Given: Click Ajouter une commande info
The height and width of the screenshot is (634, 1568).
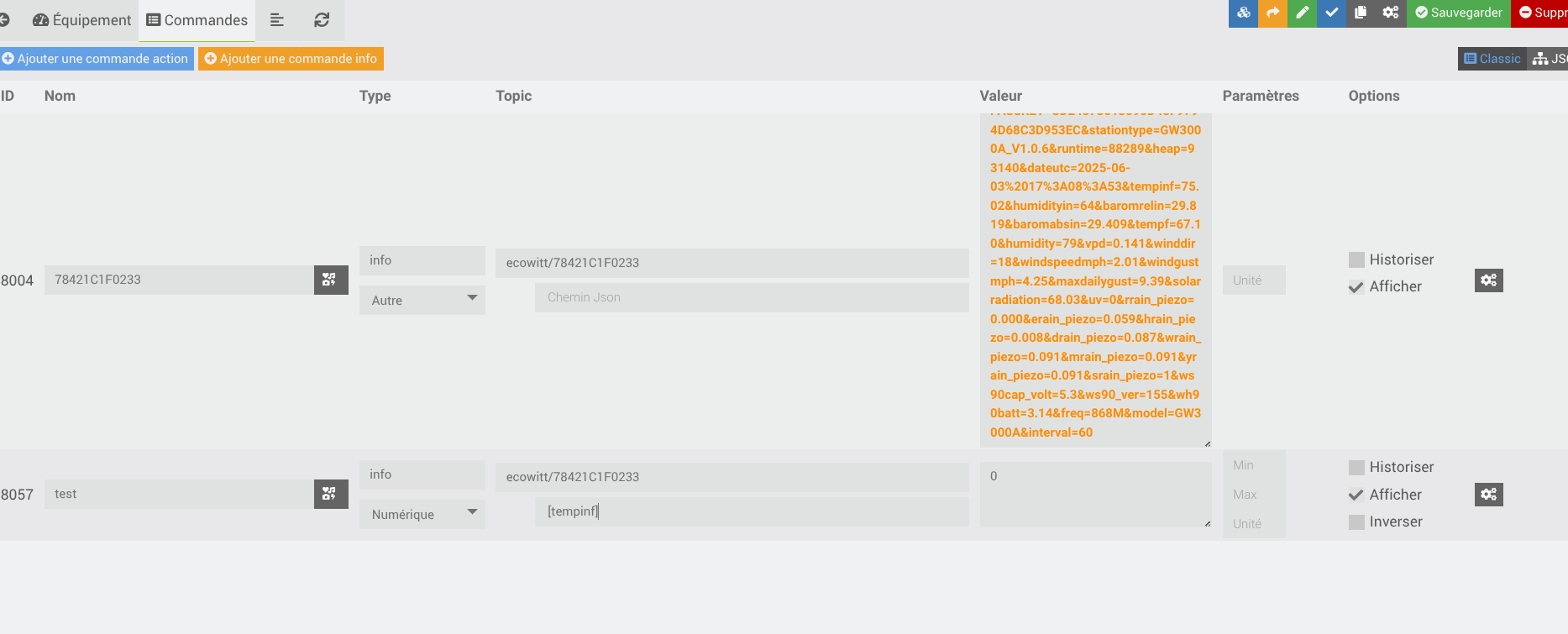Looking at the screenshot, I should click(291, 59).
